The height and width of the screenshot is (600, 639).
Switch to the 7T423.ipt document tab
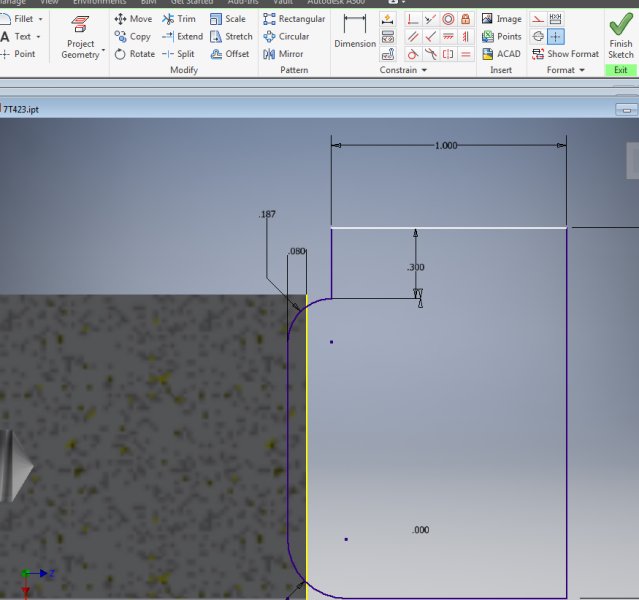coord(21,109)
